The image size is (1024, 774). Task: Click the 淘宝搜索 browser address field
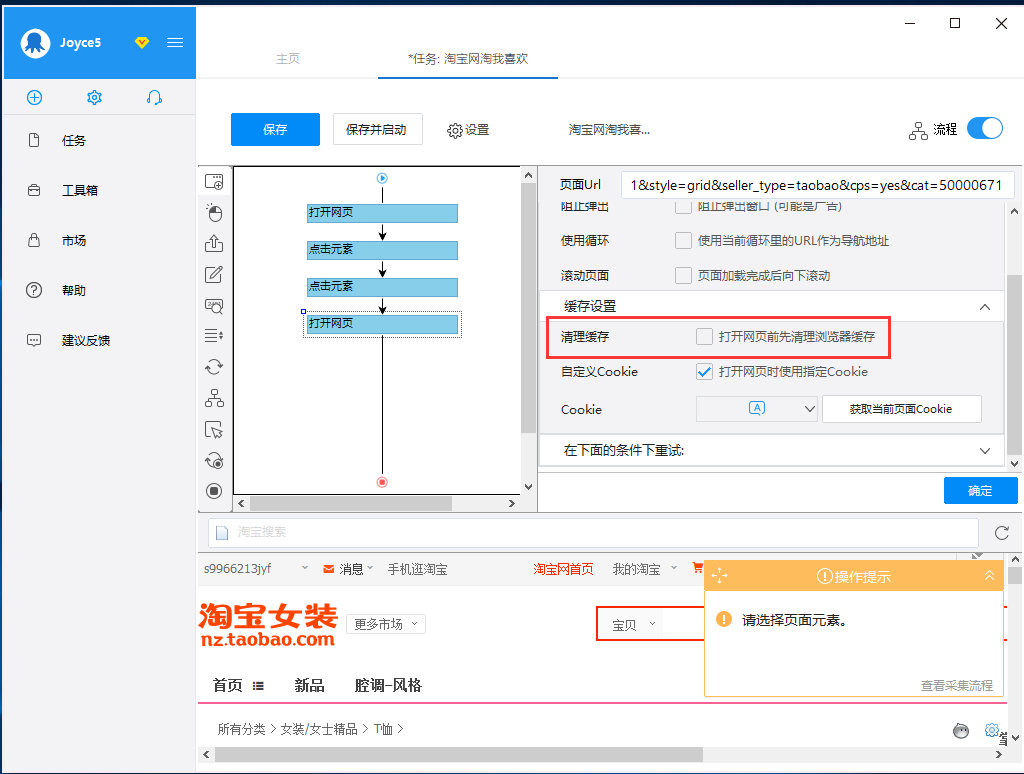pyautogui.click(x=593, y=532)
